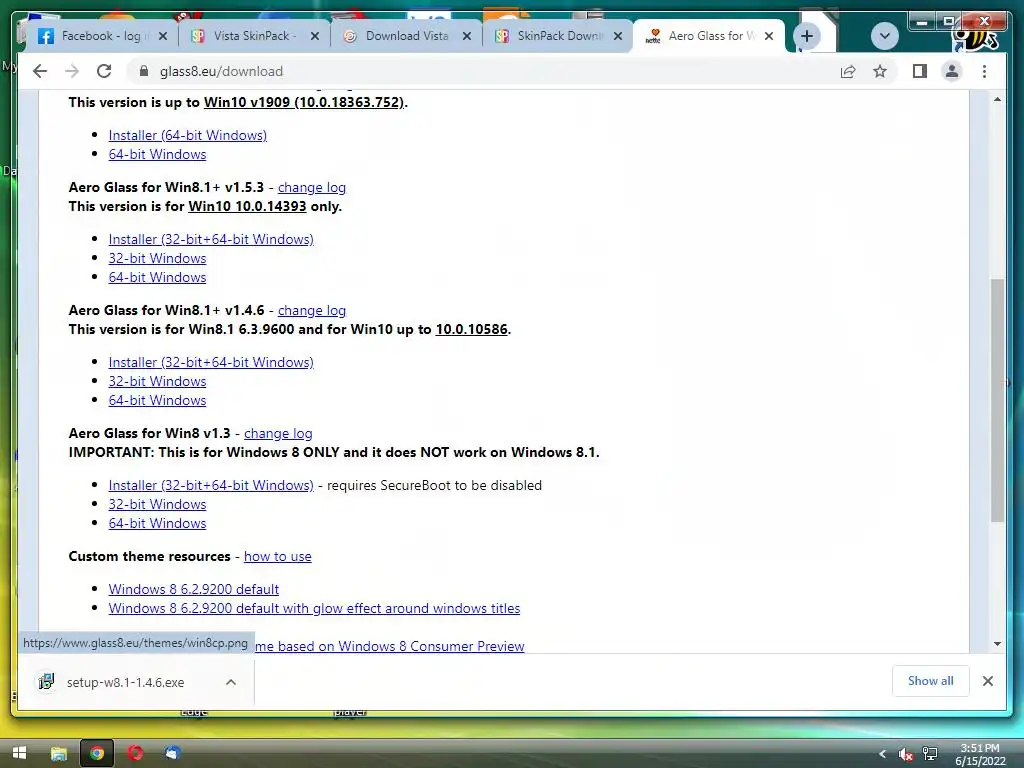Click Show all downloads

pyautogui.click(x=931, y=680)
